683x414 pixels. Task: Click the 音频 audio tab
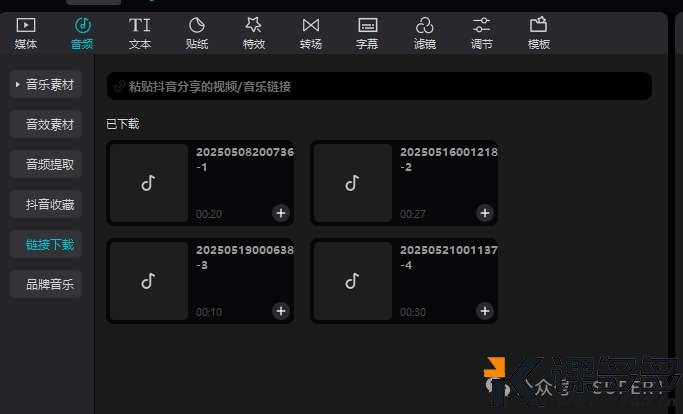(x=83, y=32)
